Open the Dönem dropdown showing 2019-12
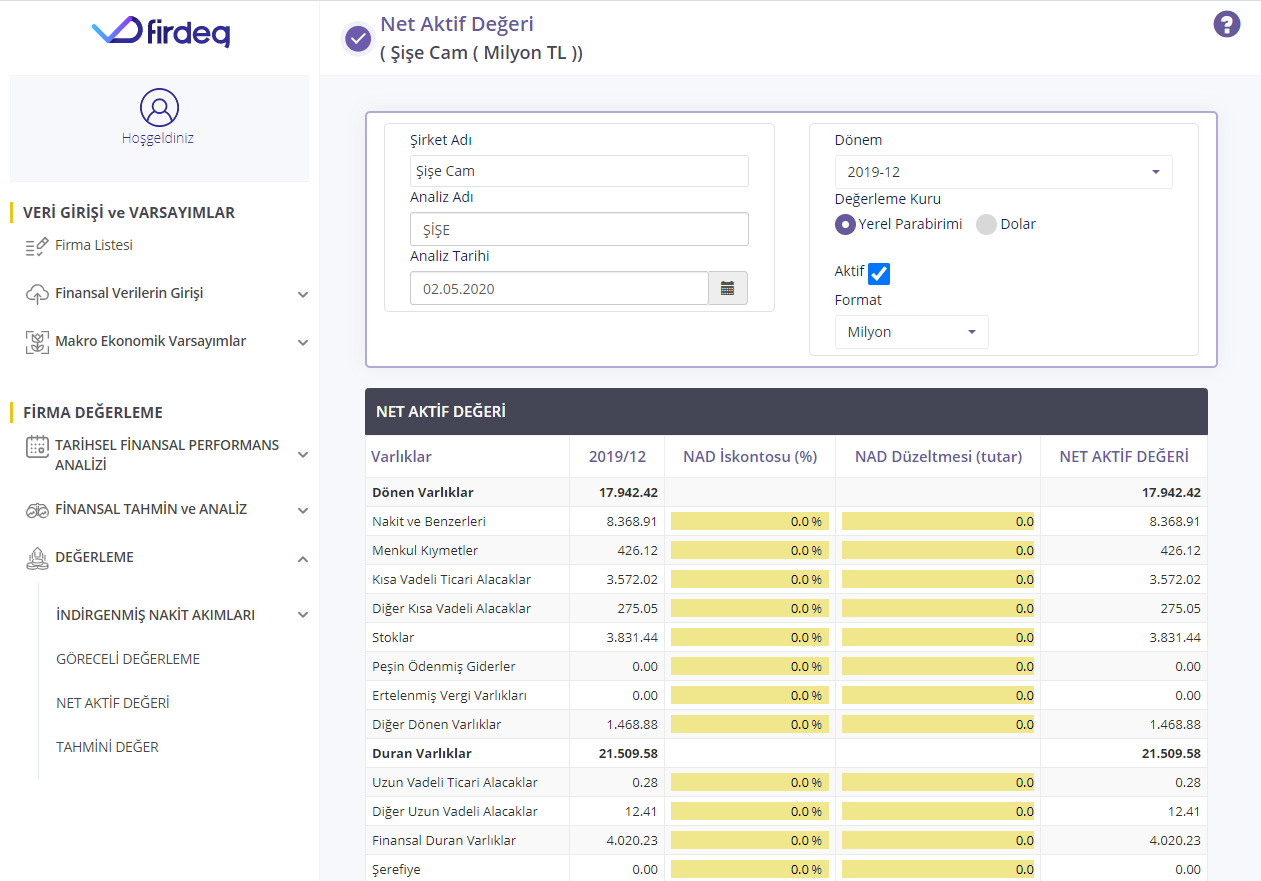The height and width of the screenshot is (881, 1261). pyautogui.click(x=1003, y=172)
